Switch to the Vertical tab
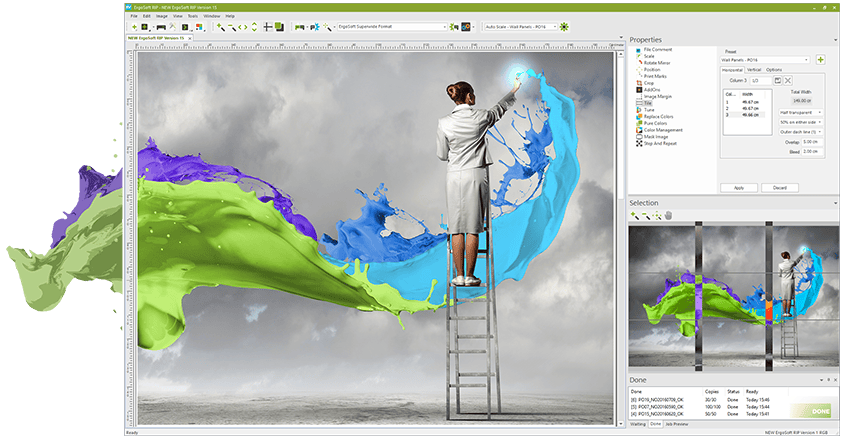850x440 pixels. coord(754,70)
